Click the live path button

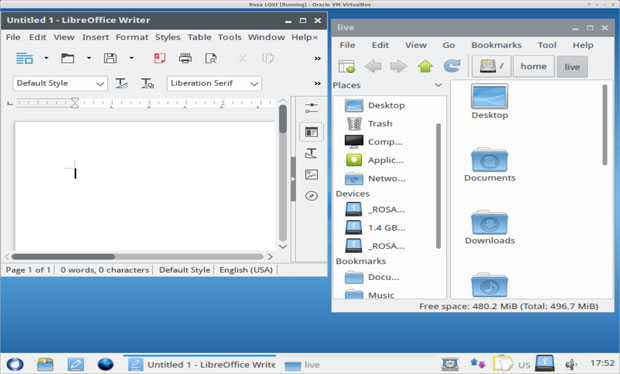(x=572, y=66)
